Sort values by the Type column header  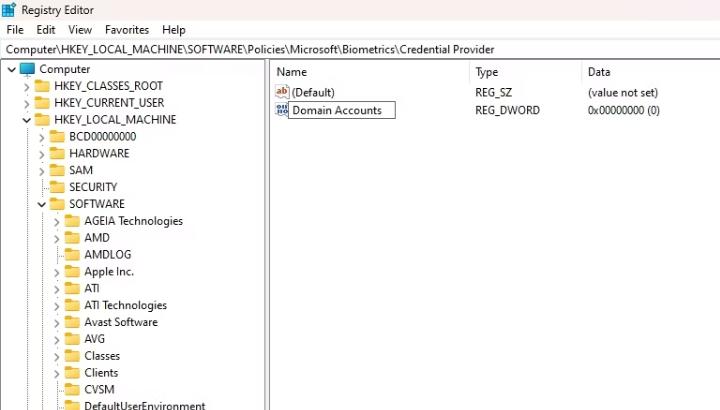525,72
